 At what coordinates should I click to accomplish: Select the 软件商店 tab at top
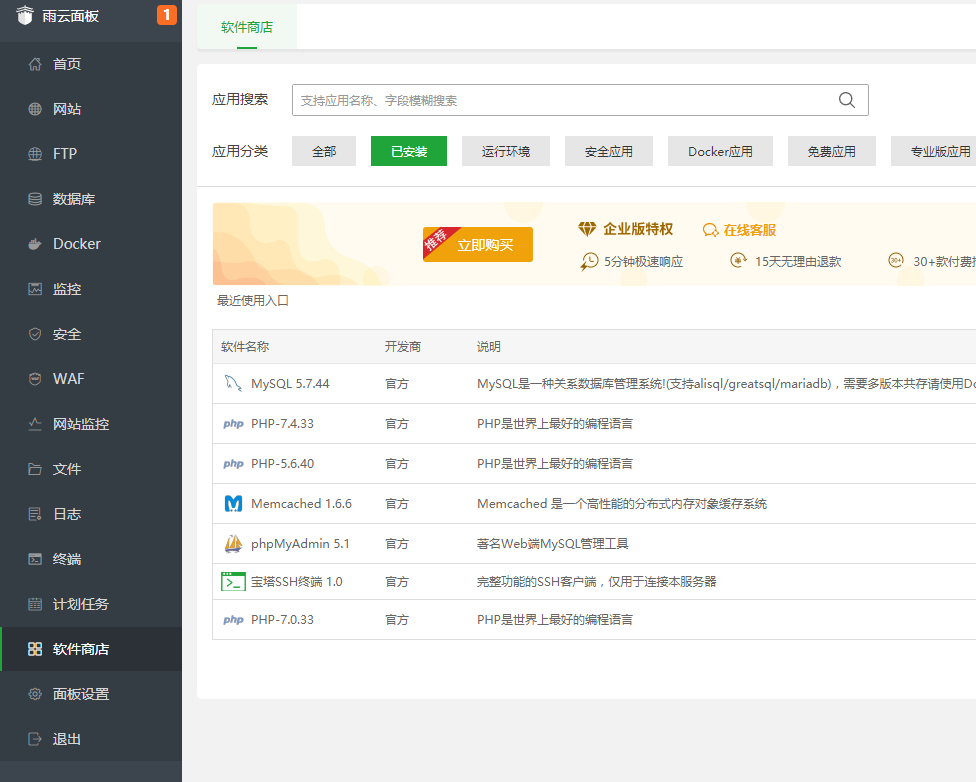[x=247, y=27]
